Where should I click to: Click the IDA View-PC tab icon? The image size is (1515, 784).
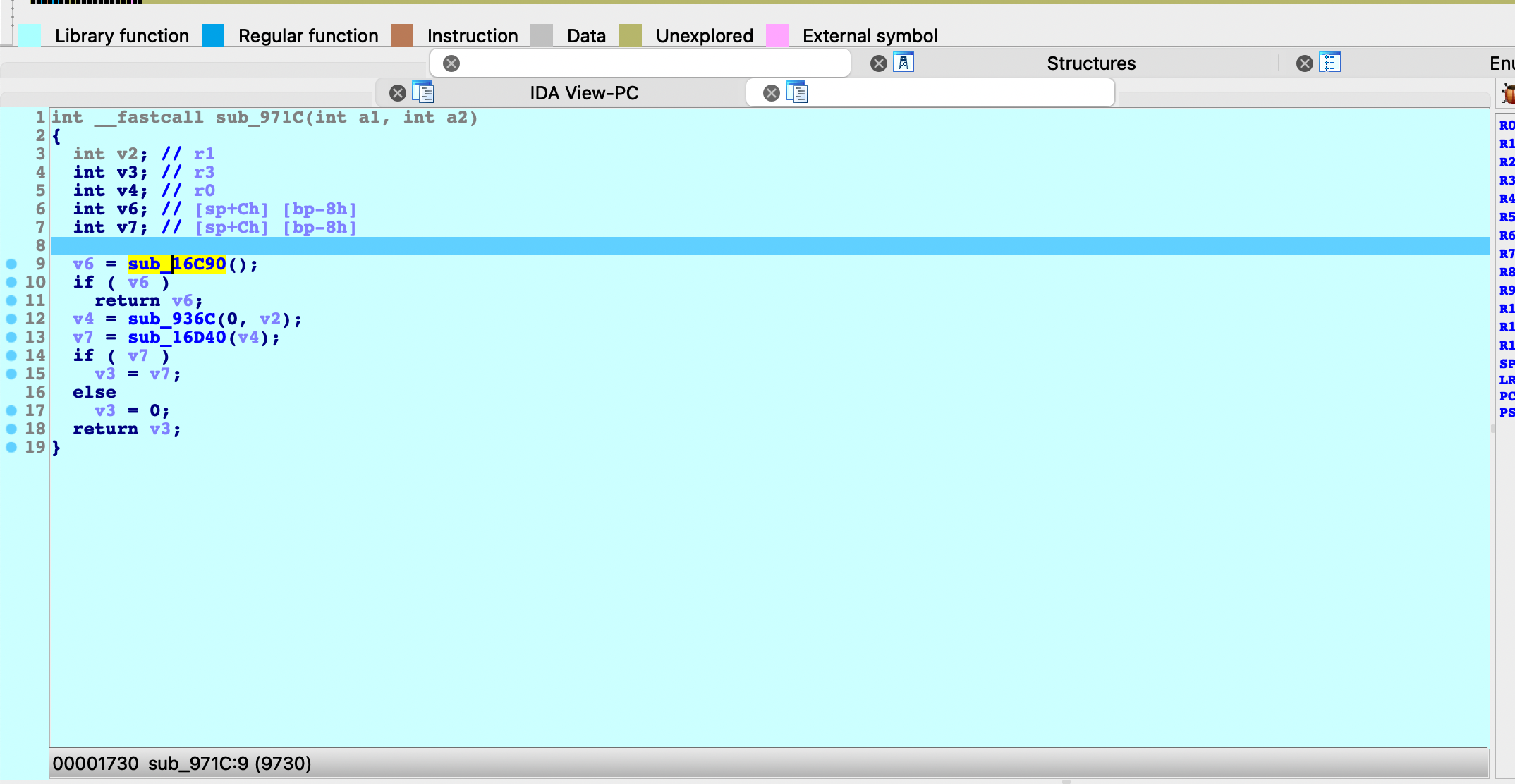pyautogui.click(x=423, y=92)
